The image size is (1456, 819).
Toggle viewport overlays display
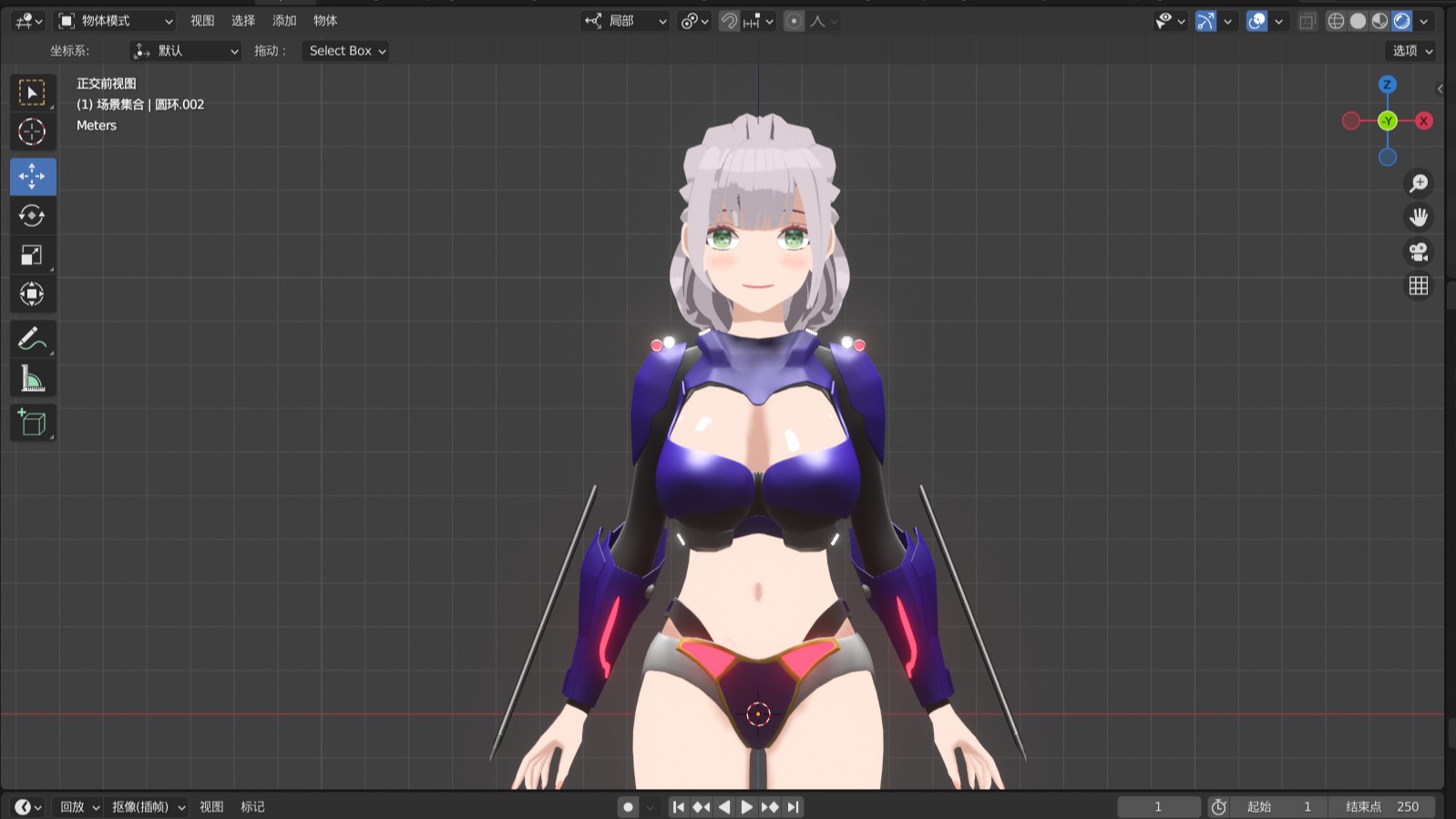[x=1256, y=21]
